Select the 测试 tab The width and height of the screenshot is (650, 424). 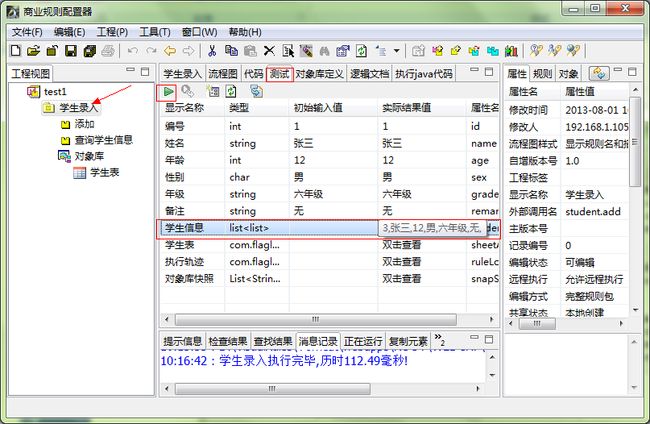[x=280, y=74]
